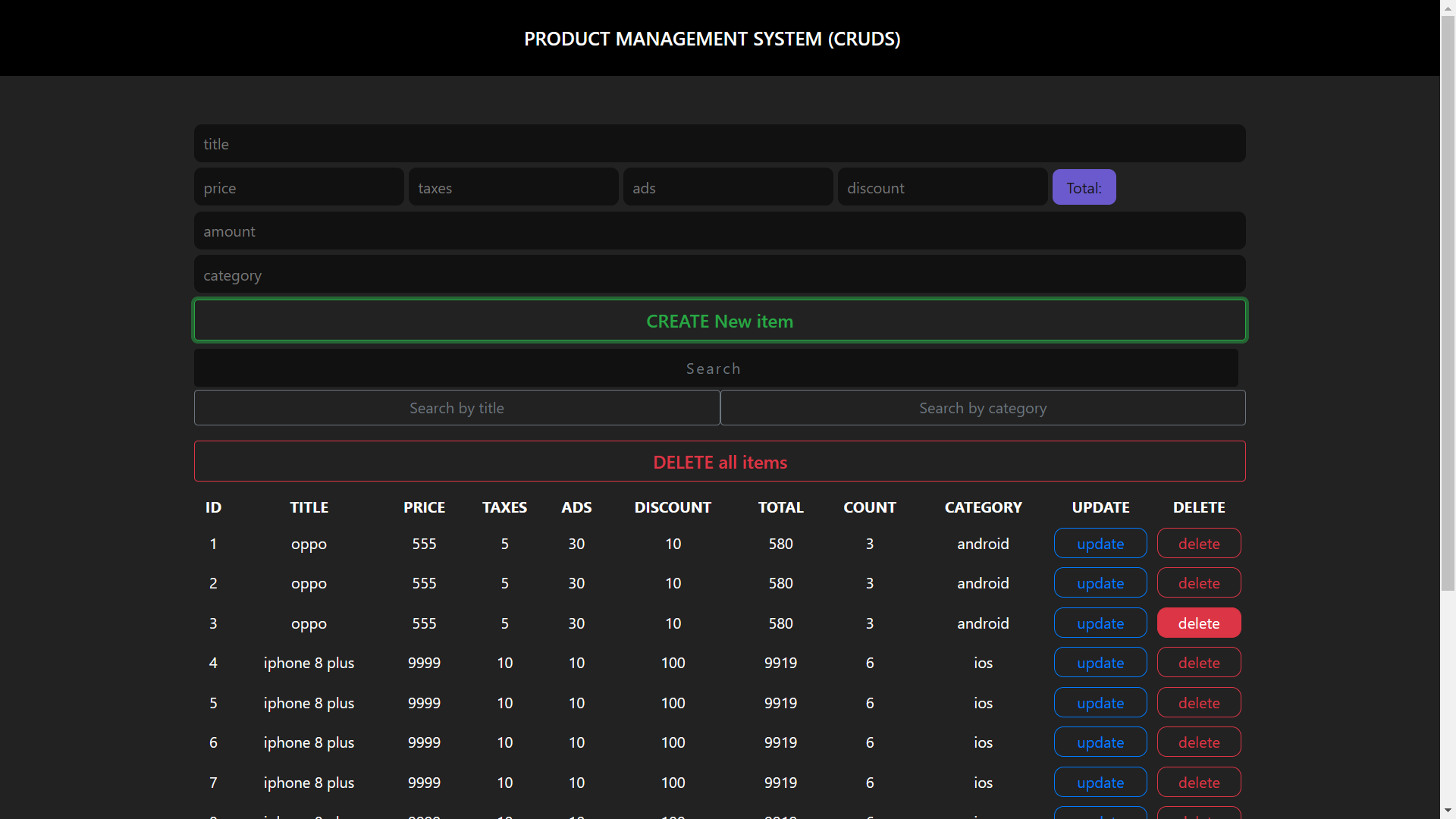Image resolution: width=1456 pixels, height=819 pixels.
Task: Click the PRICE column header
Action: pos(424,507)
